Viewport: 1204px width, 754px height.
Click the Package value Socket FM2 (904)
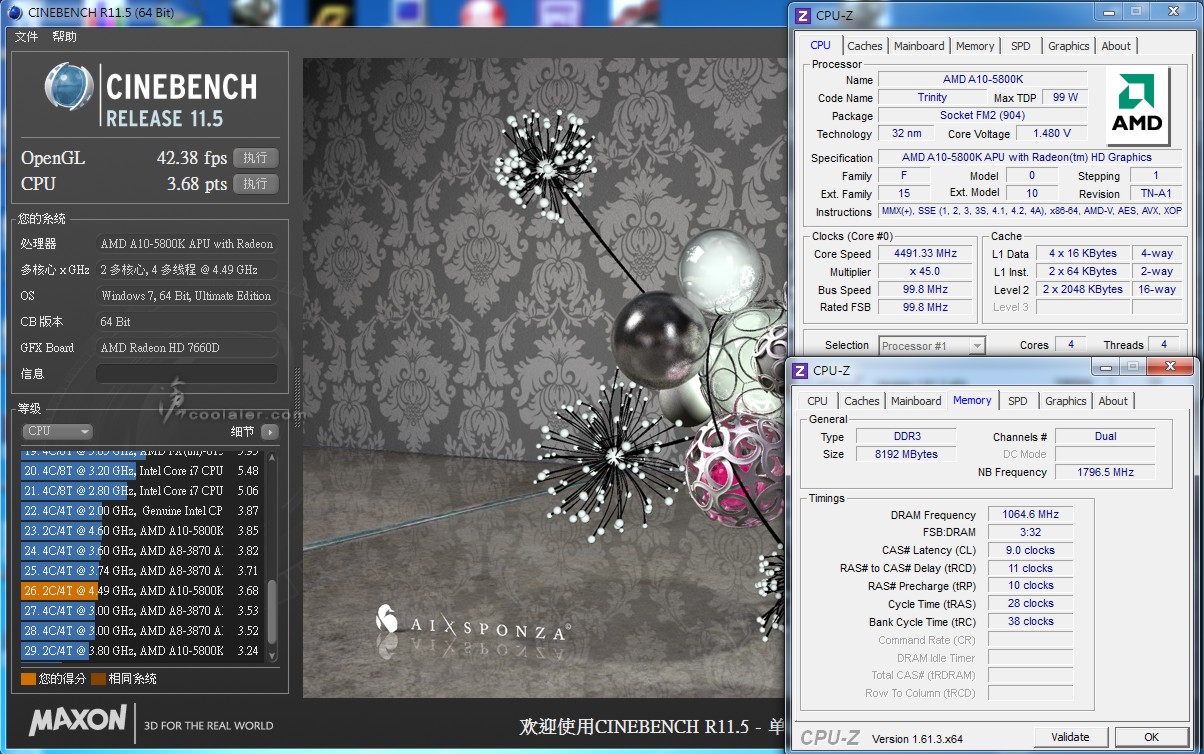pos(983,116)
